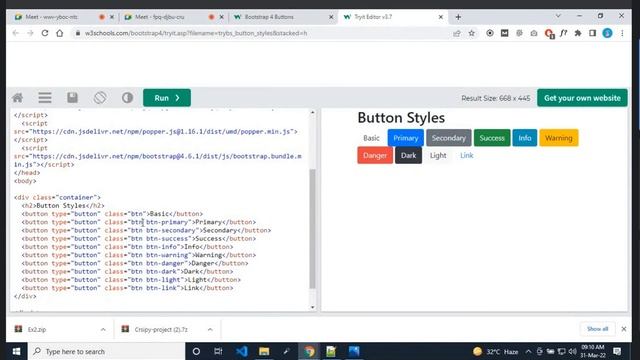
Task: Place cursor on the btn-primary code line
Action: tap(139, 222)
